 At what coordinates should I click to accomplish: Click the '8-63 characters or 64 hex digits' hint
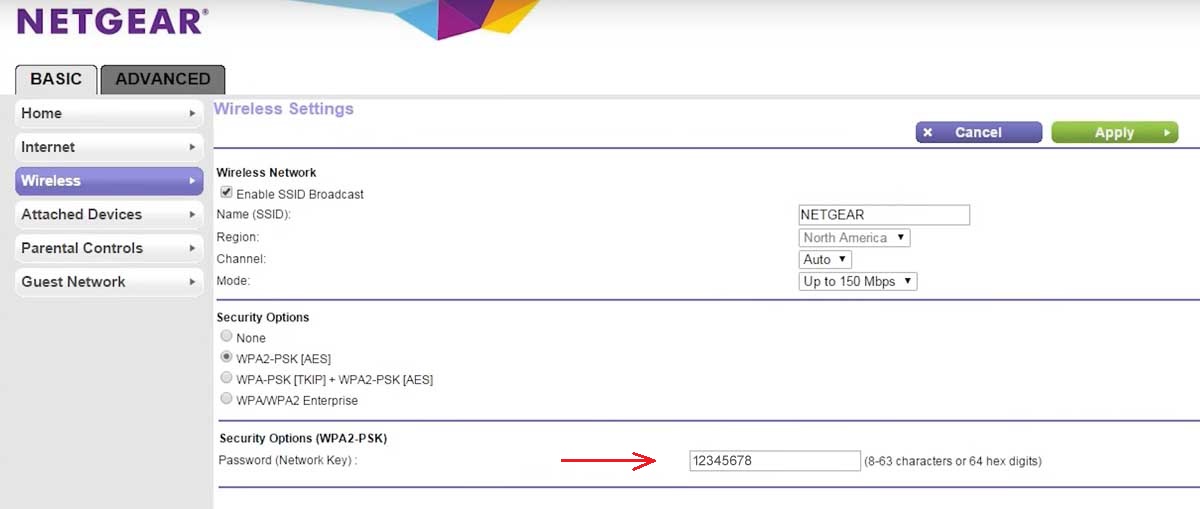(953, 461)
